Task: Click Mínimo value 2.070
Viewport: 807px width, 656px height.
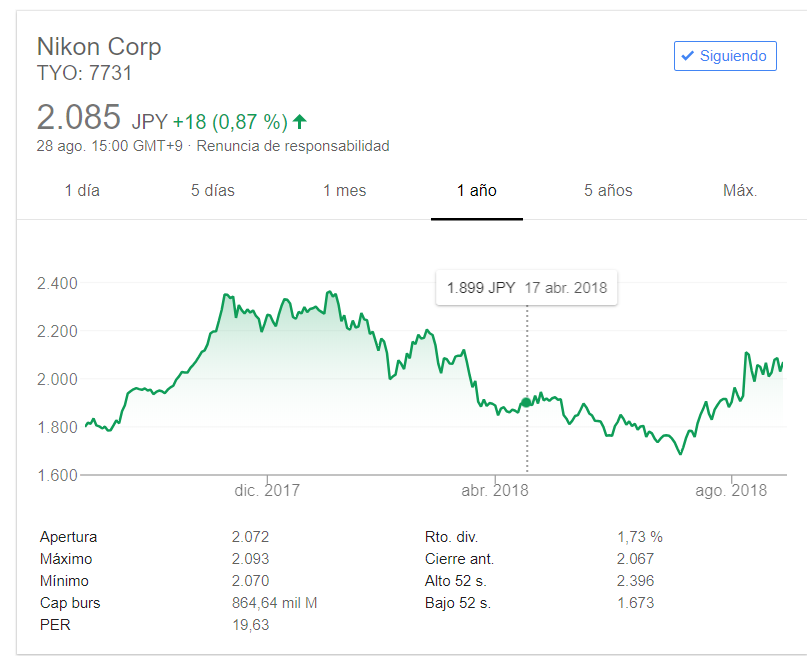Action: 250,581
